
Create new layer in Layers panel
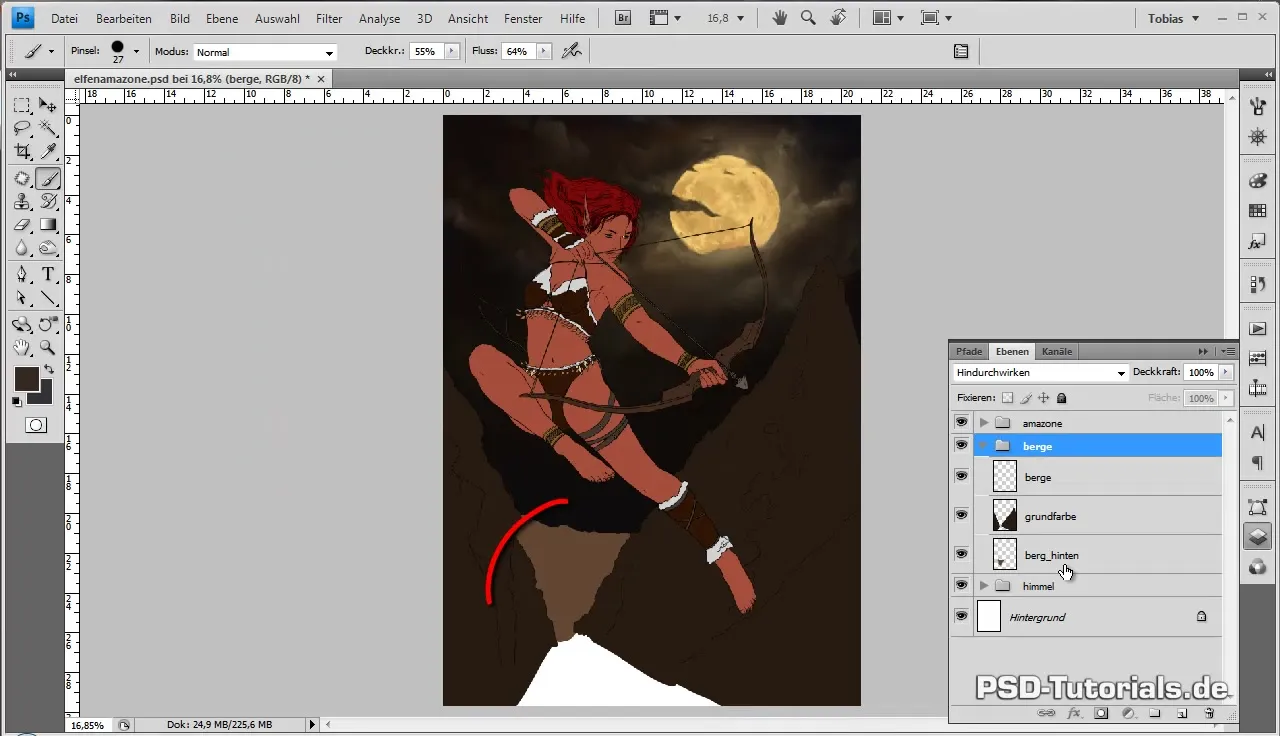point(1181,713)
